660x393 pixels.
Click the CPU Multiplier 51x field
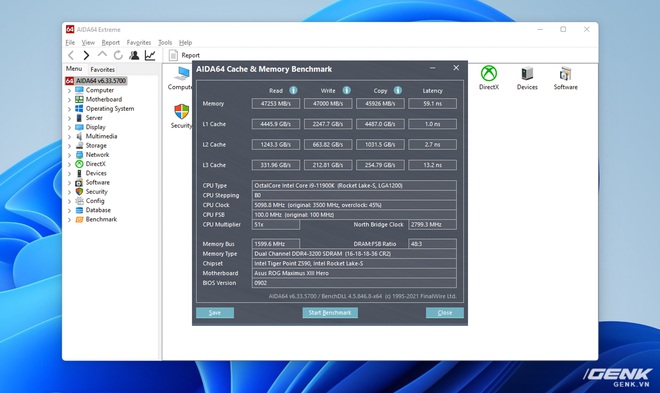pyautogui.click(x=276, y=225)
